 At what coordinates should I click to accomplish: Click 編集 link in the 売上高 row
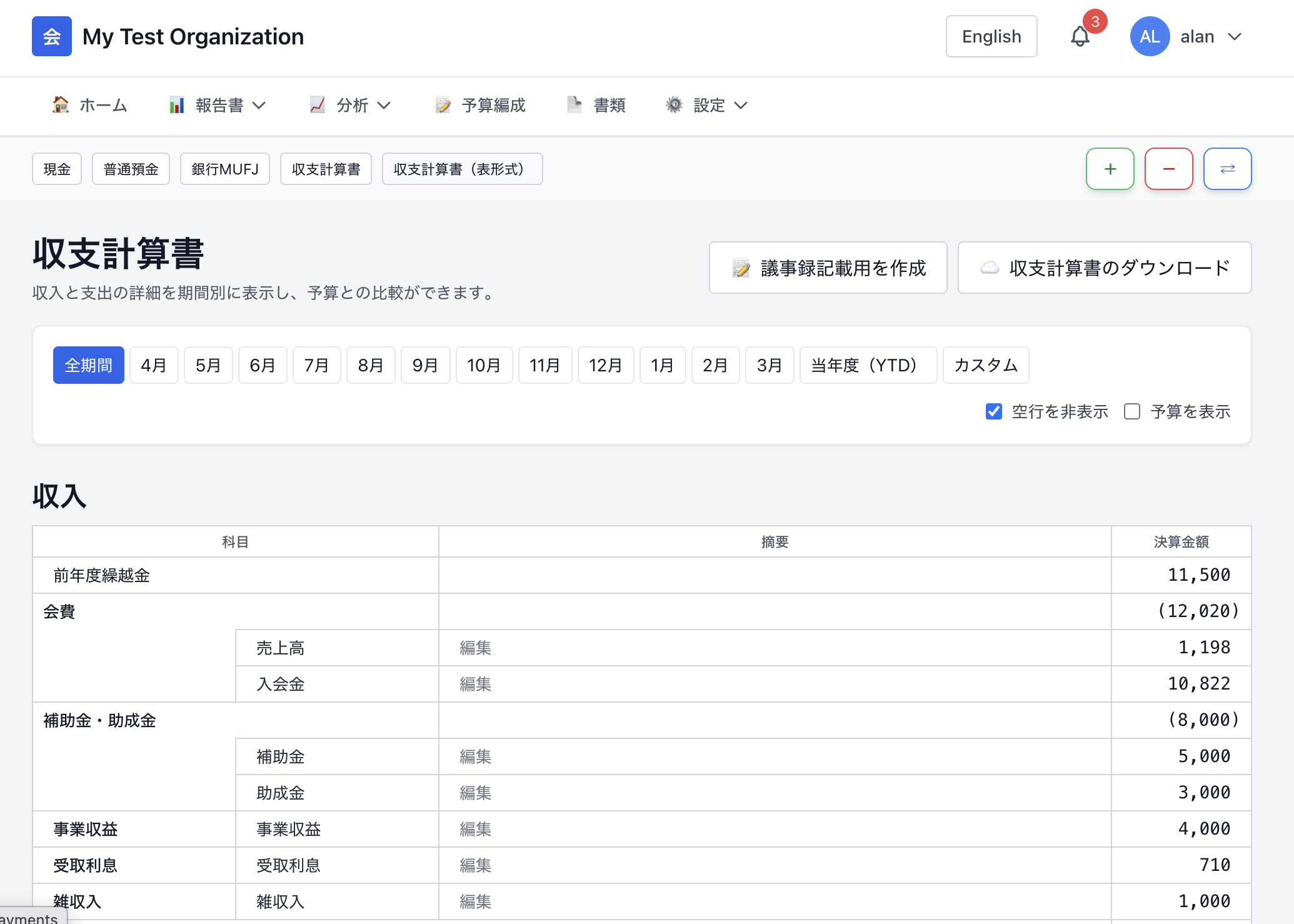coord(475,648)
